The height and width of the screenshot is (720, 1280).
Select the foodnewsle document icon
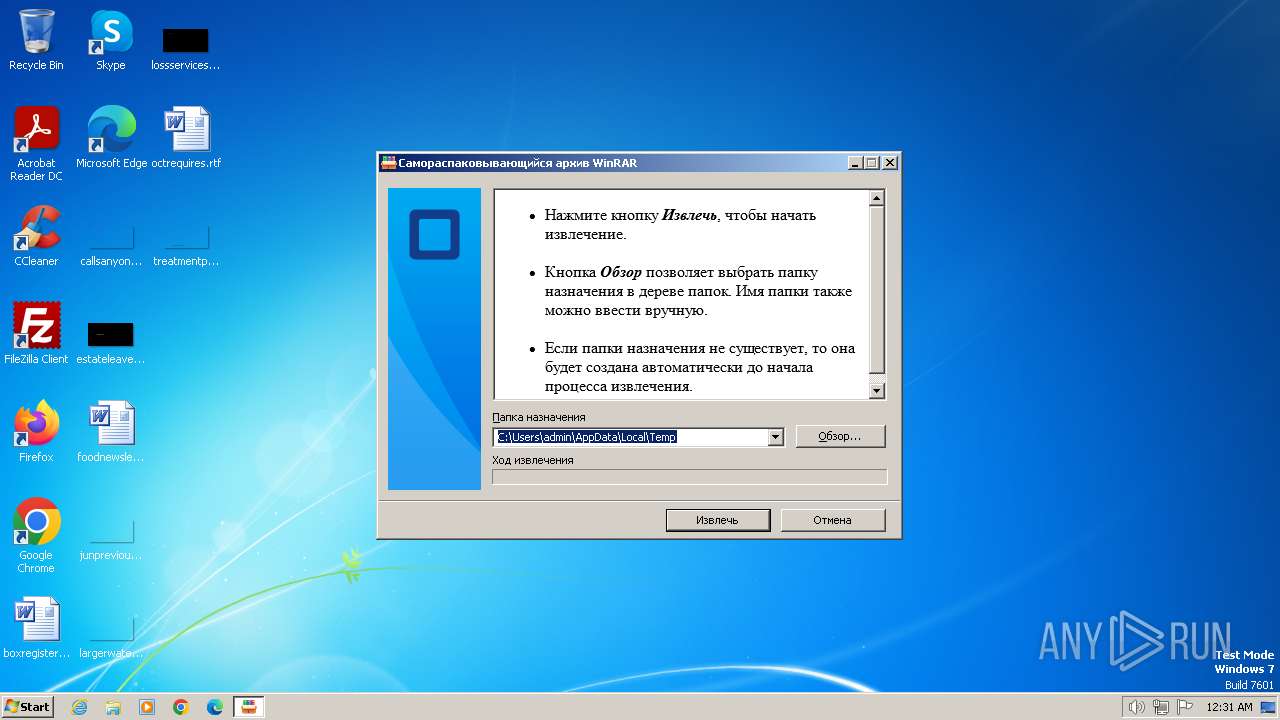(111, 431)
